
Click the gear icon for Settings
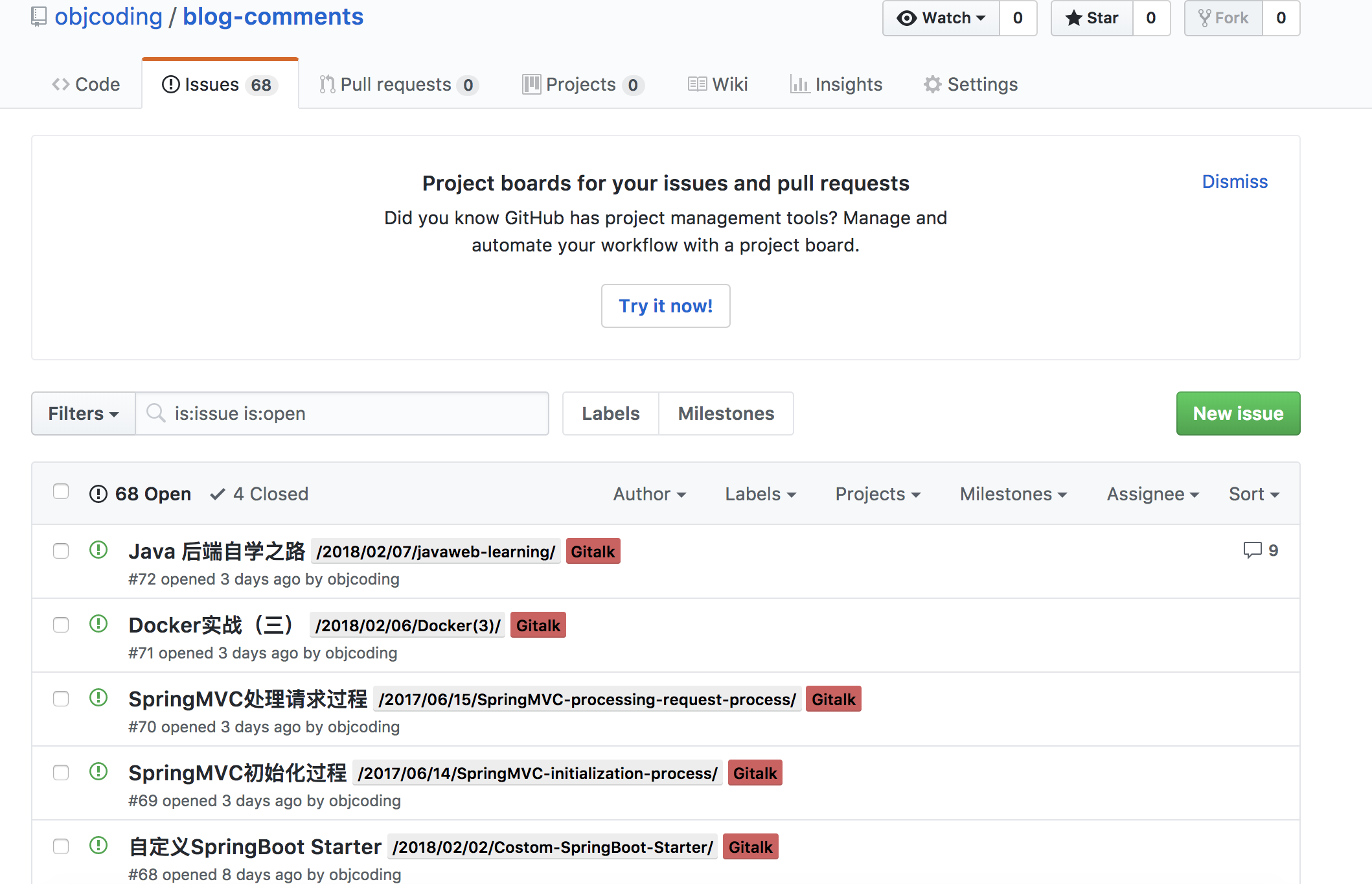coord(932,84)
